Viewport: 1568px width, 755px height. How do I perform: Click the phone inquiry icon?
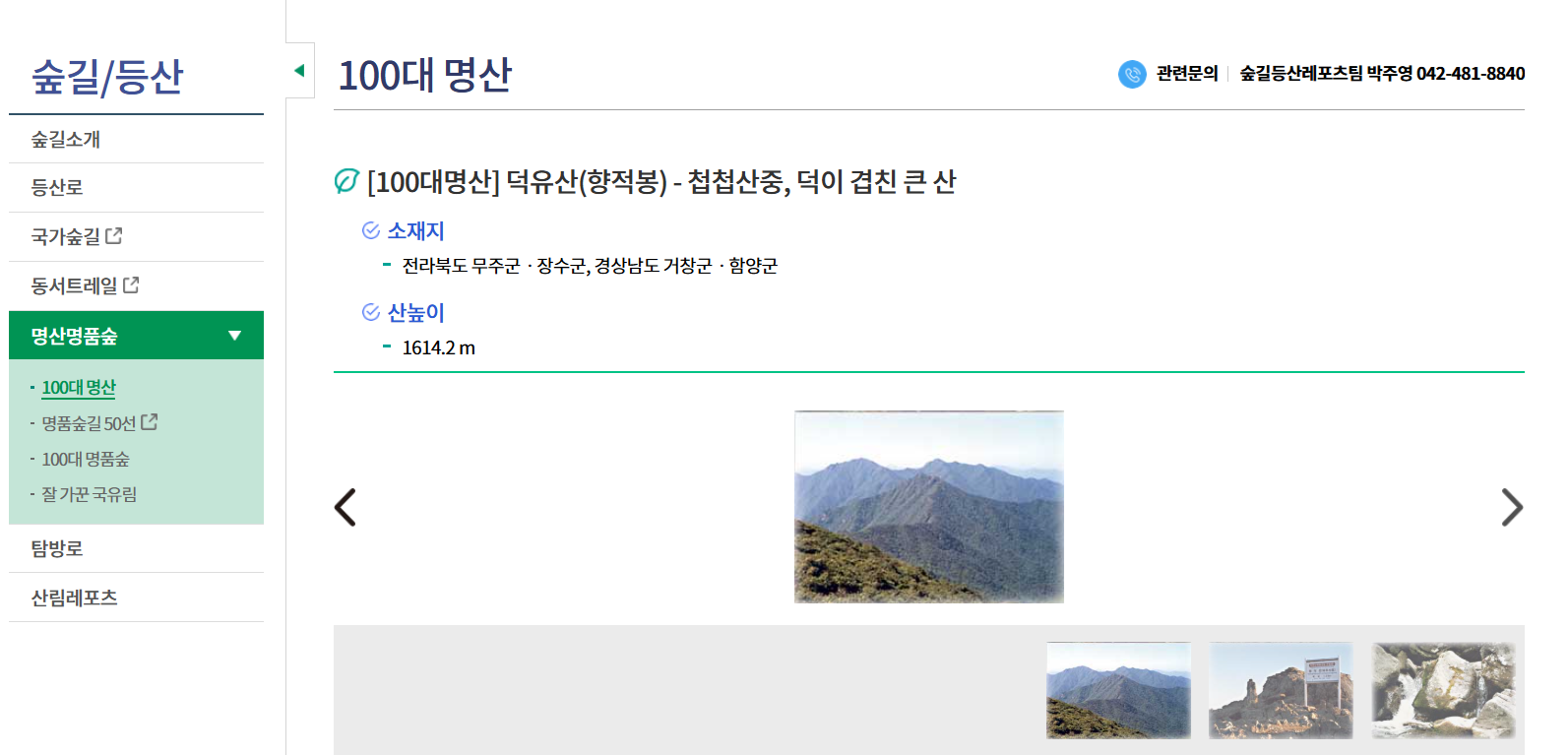[1132, 74]
